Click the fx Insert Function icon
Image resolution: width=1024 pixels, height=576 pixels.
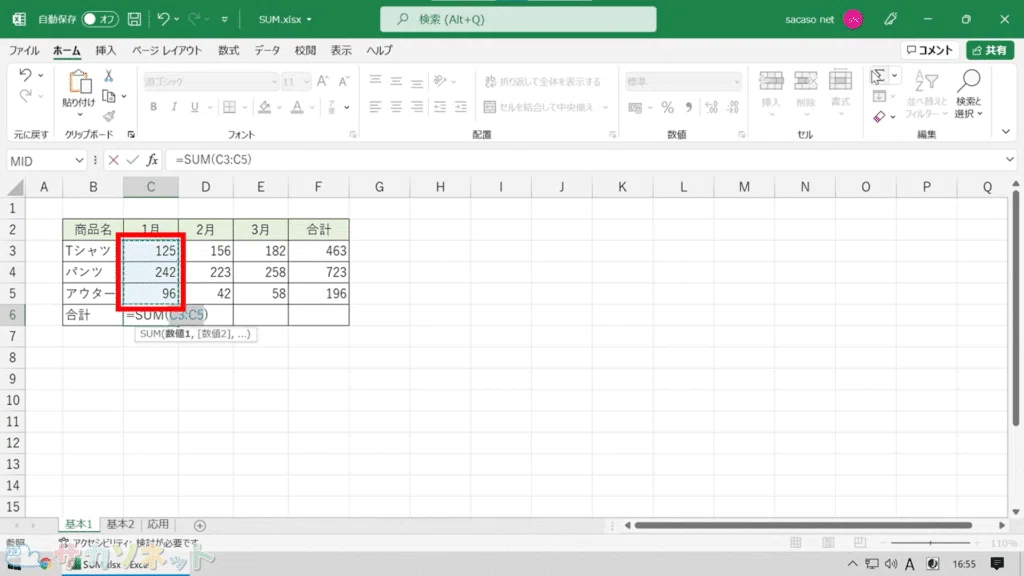pyautogui.click(x=152, y=160)
